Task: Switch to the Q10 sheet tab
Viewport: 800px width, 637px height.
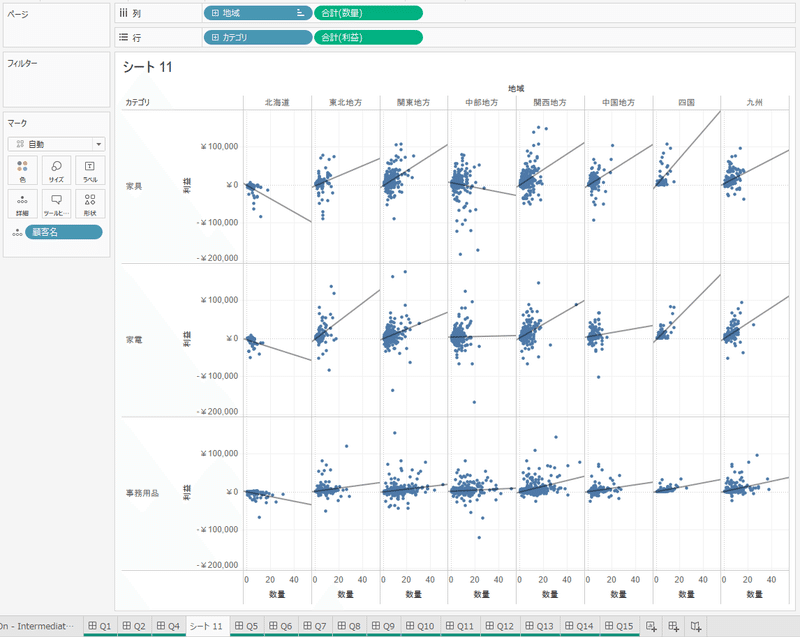Action: tap(420, 626)
